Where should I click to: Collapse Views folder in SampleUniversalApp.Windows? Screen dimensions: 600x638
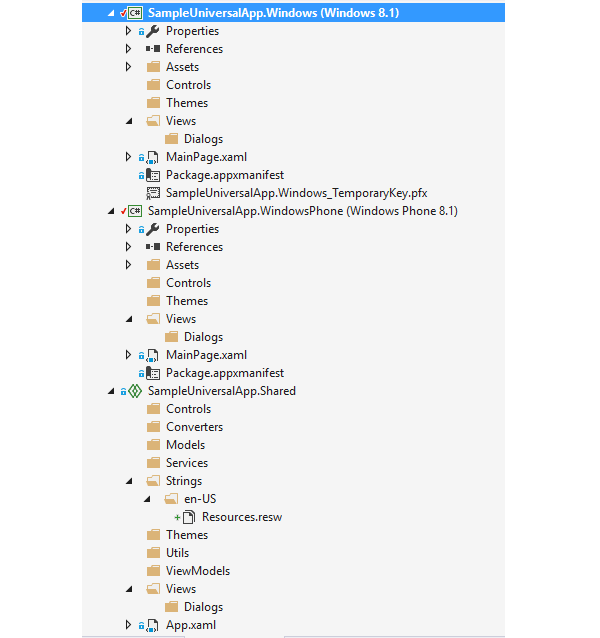coord(129,121)
